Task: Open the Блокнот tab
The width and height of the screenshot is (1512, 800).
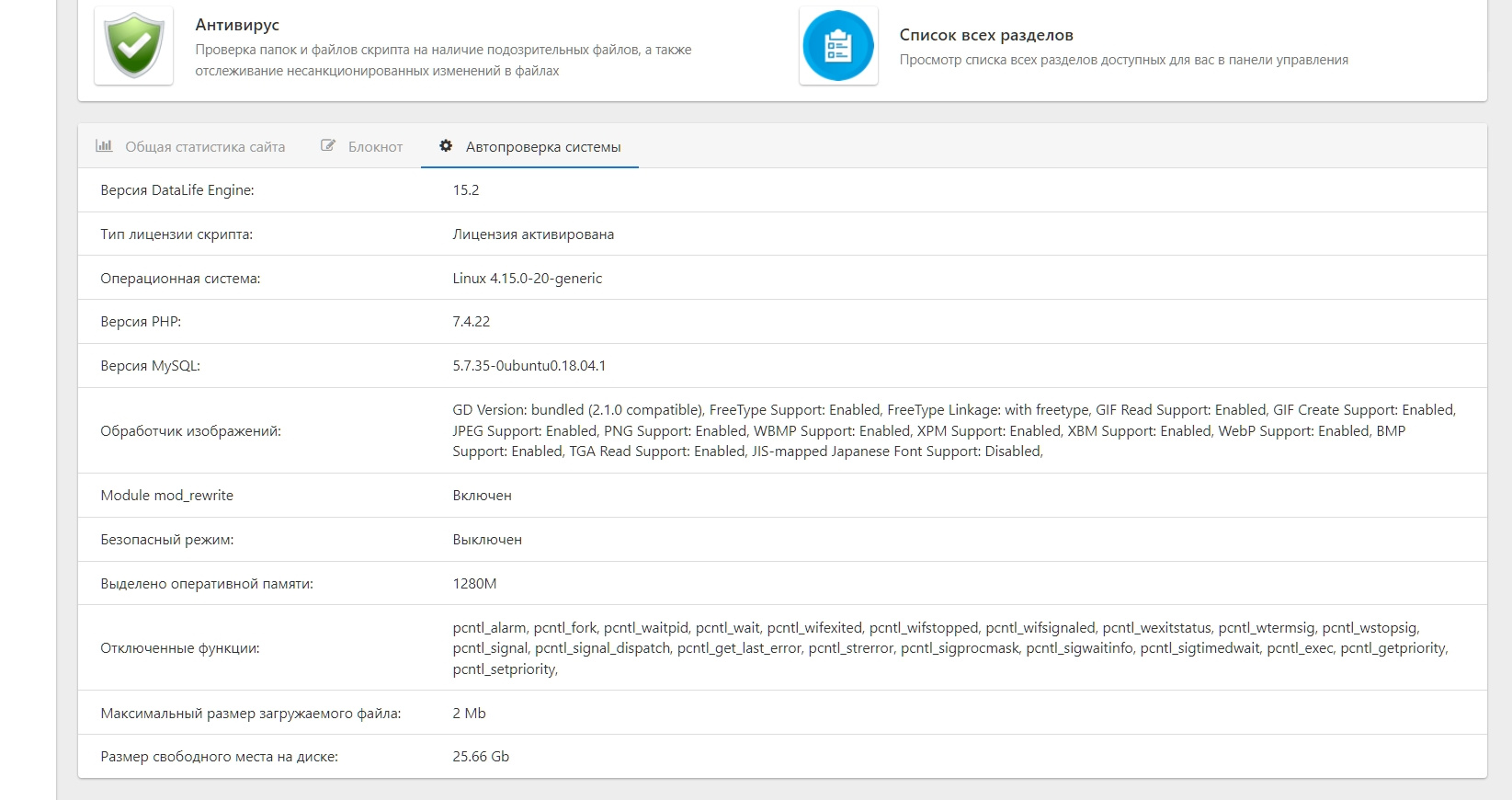Action: click(x=375, y=147)
